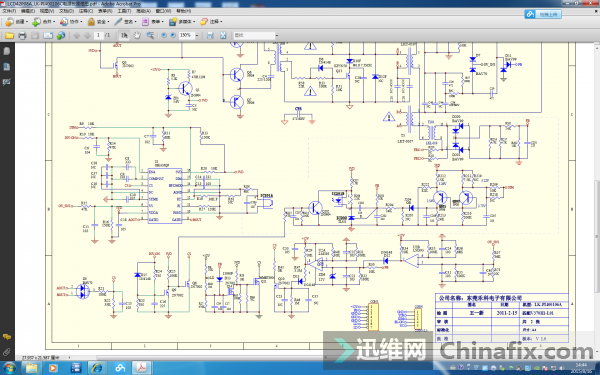Toggle fit-page view button
Viewport: 600px width, 375px height.
click(223, 35)
